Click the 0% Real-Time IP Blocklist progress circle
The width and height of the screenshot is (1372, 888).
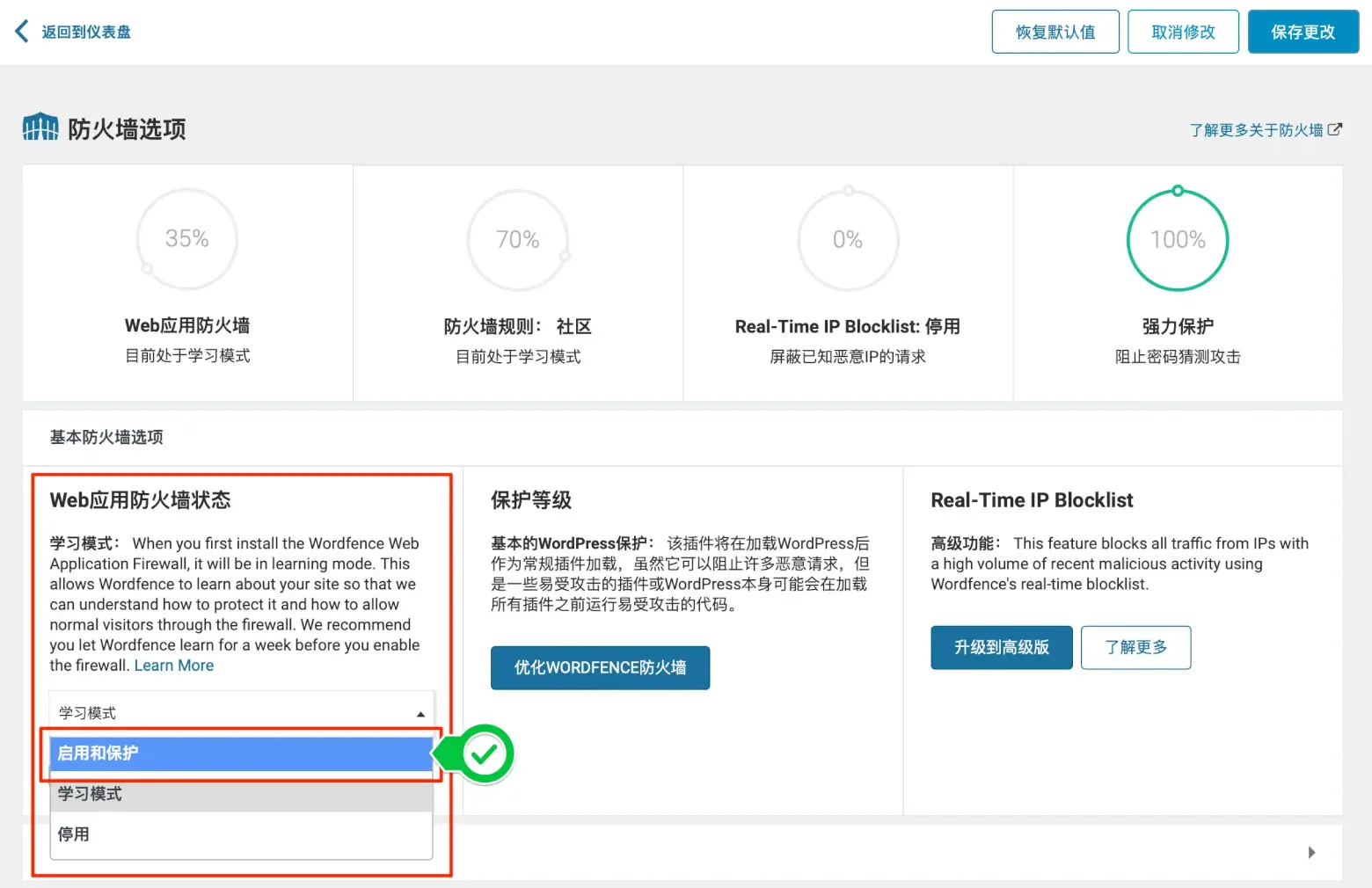(x=847, y=239)
